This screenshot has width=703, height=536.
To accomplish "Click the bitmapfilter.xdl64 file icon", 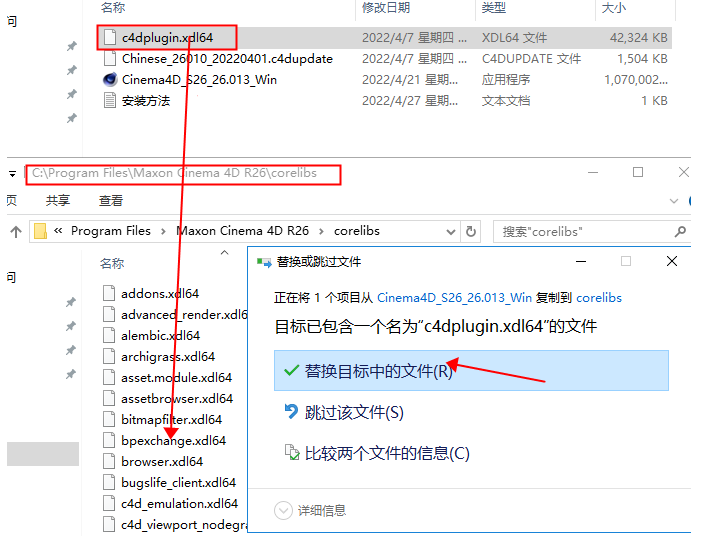I will pos(109,419).
